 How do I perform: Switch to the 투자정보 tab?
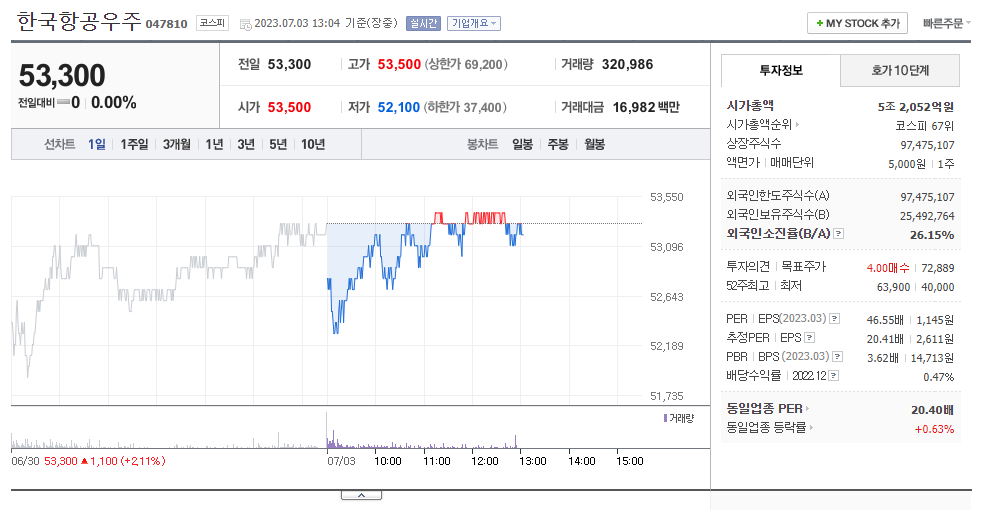click(x=781, y=71)
